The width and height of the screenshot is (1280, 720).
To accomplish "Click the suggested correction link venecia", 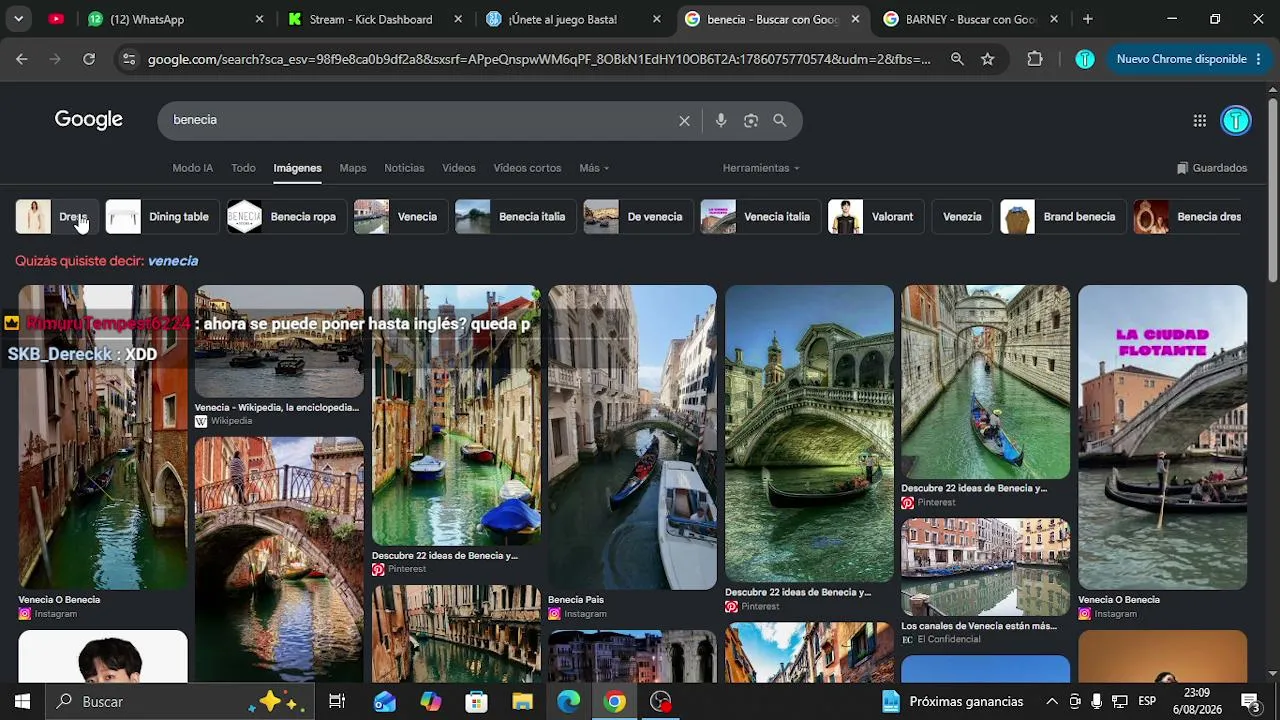I will [173, 261].
